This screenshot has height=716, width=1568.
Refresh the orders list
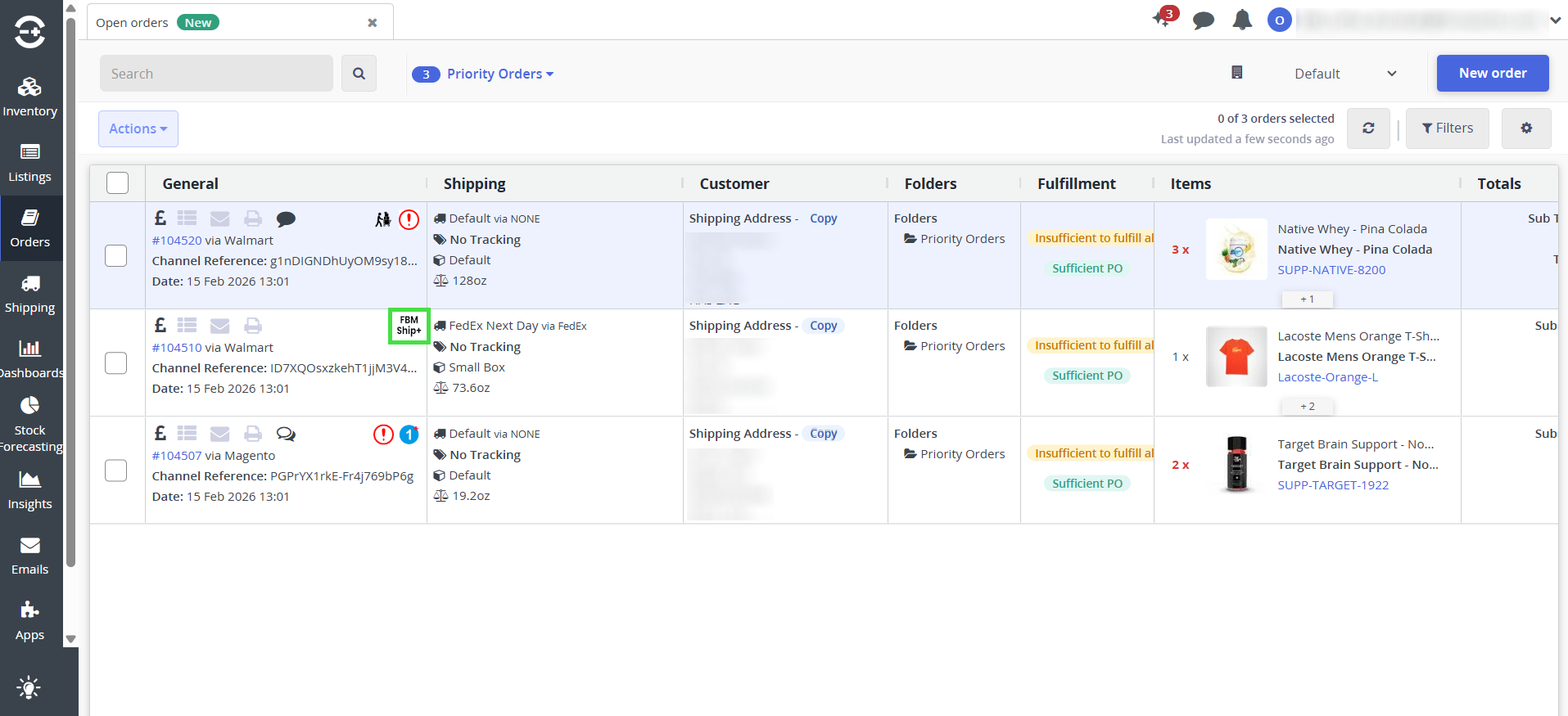[1368, 128]
